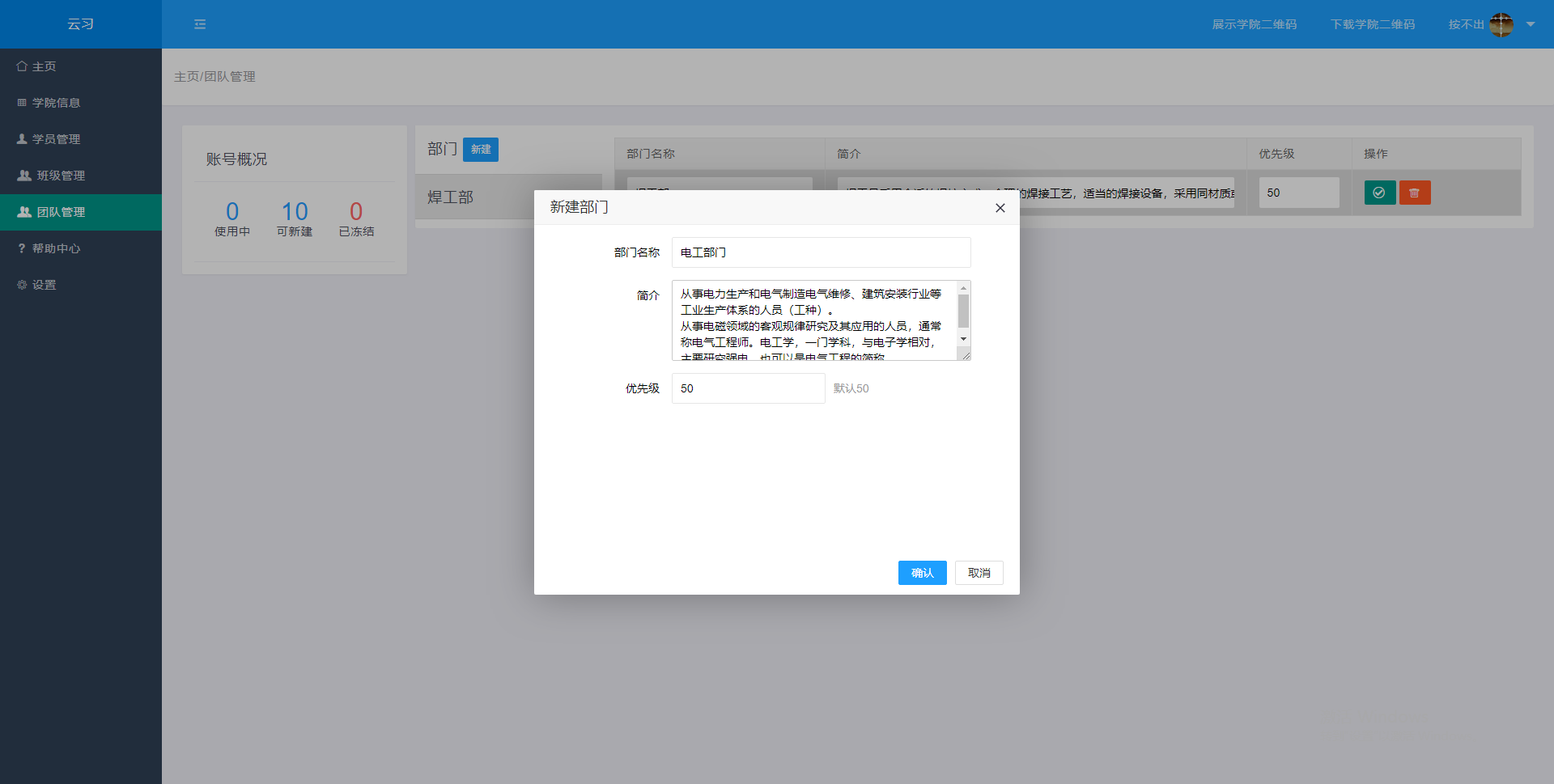Open 设置 settings
Screen dimensions: 1554x784
[45, 284]
